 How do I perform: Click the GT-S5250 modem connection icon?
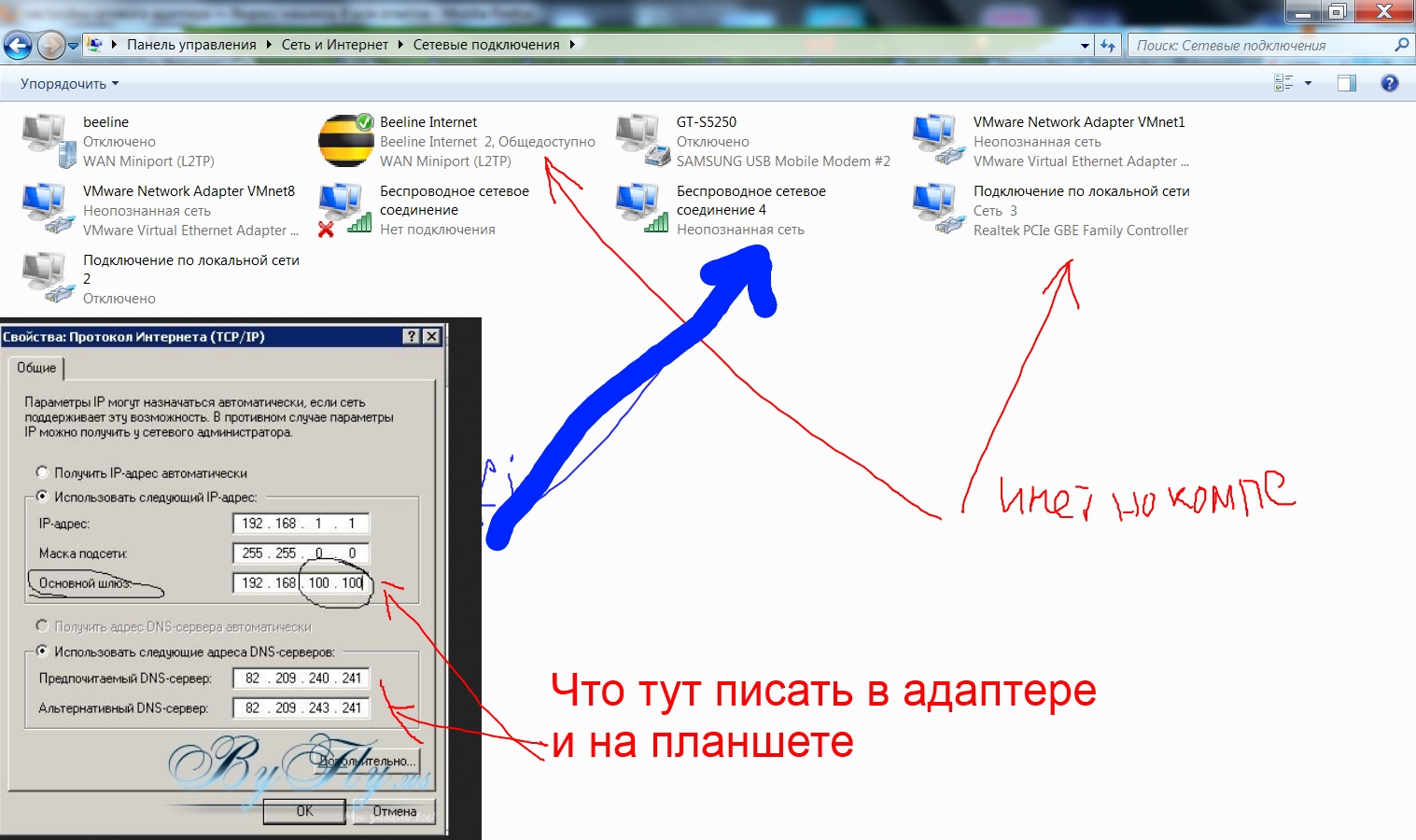pyautogui.click(x=642, y=141)
